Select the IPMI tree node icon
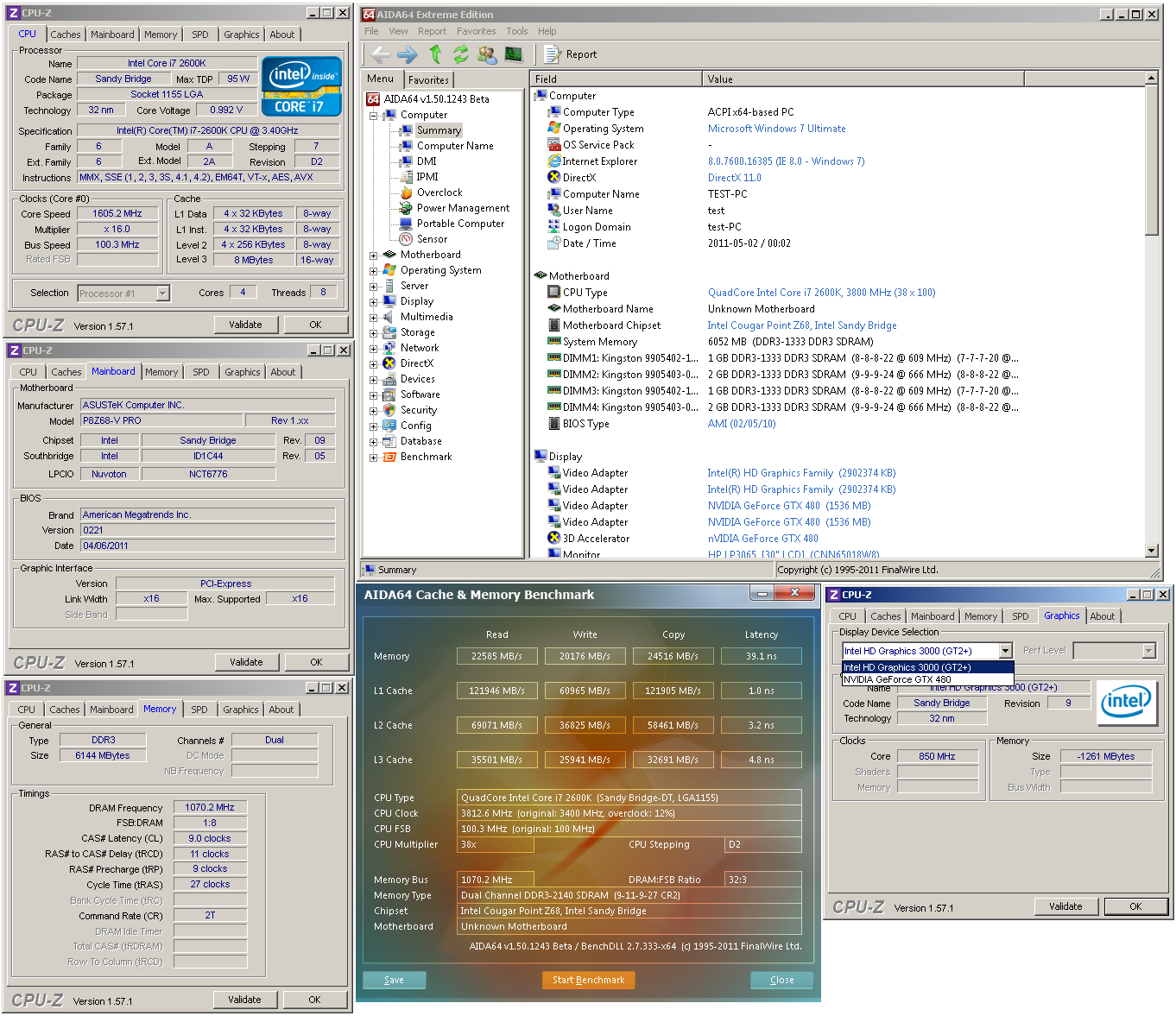1176x1016 pixels. pyautogui.click(x=406, y=177)
